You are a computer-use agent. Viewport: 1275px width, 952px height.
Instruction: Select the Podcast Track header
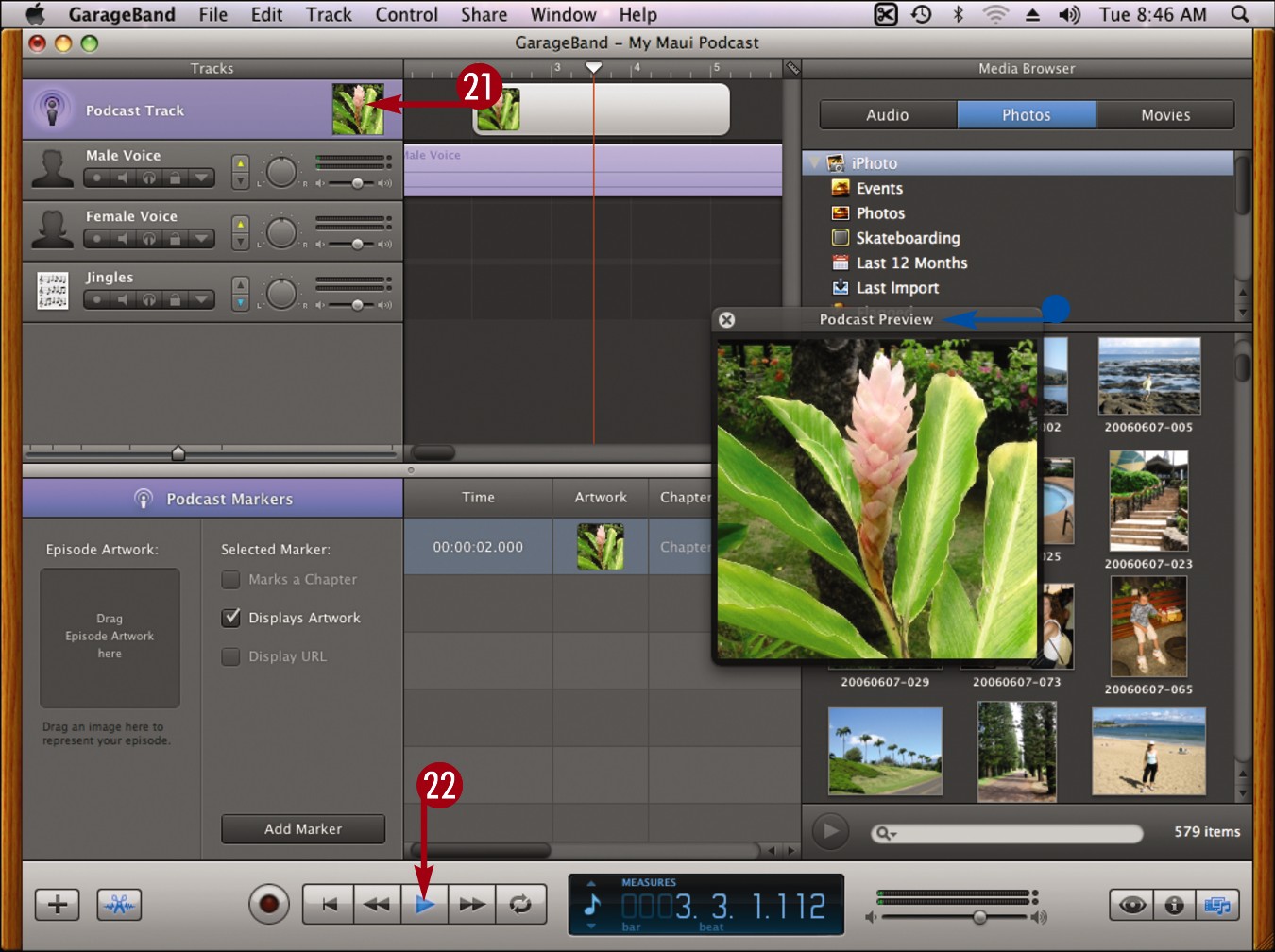[212, 110]
